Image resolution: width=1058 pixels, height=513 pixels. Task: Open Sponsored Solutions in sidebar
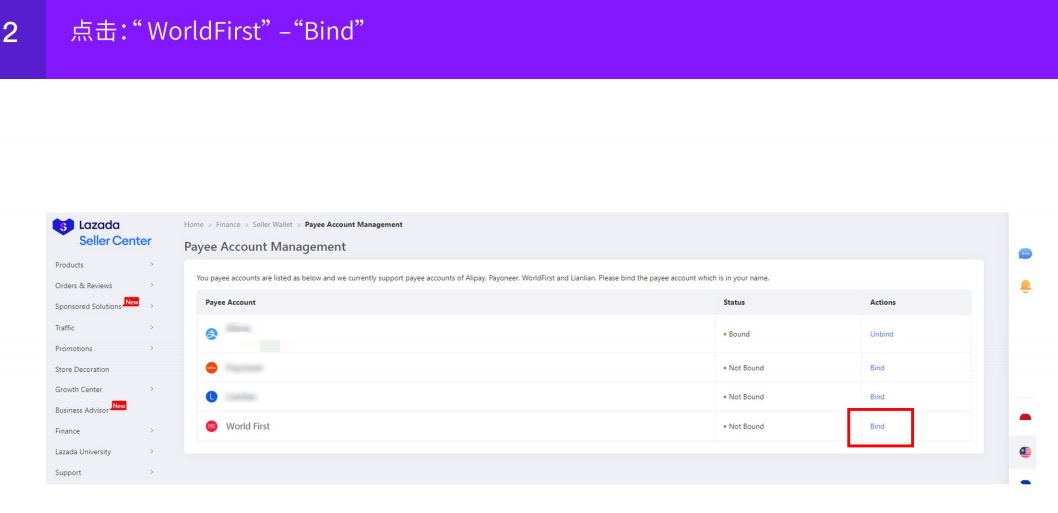point(88,306)
